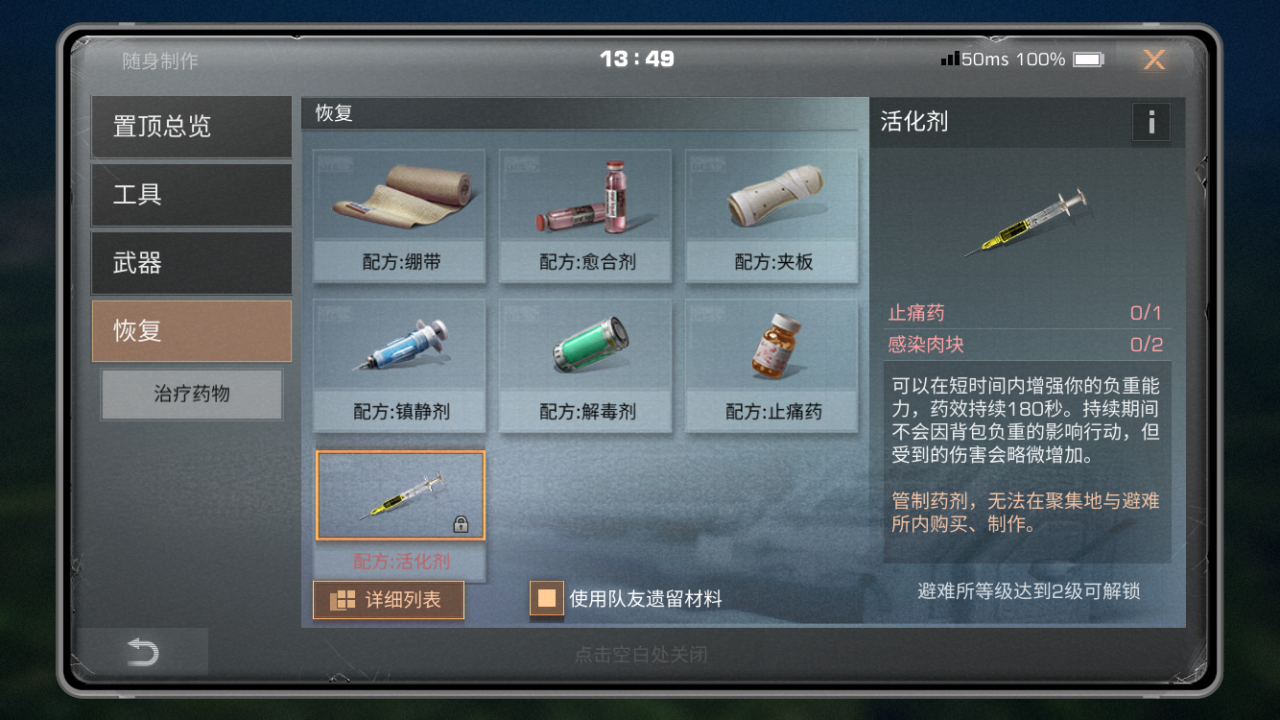Select the 绷带 bandage recipe icon
This screenshot has height=720, width=1280.
tap(399, 216)
